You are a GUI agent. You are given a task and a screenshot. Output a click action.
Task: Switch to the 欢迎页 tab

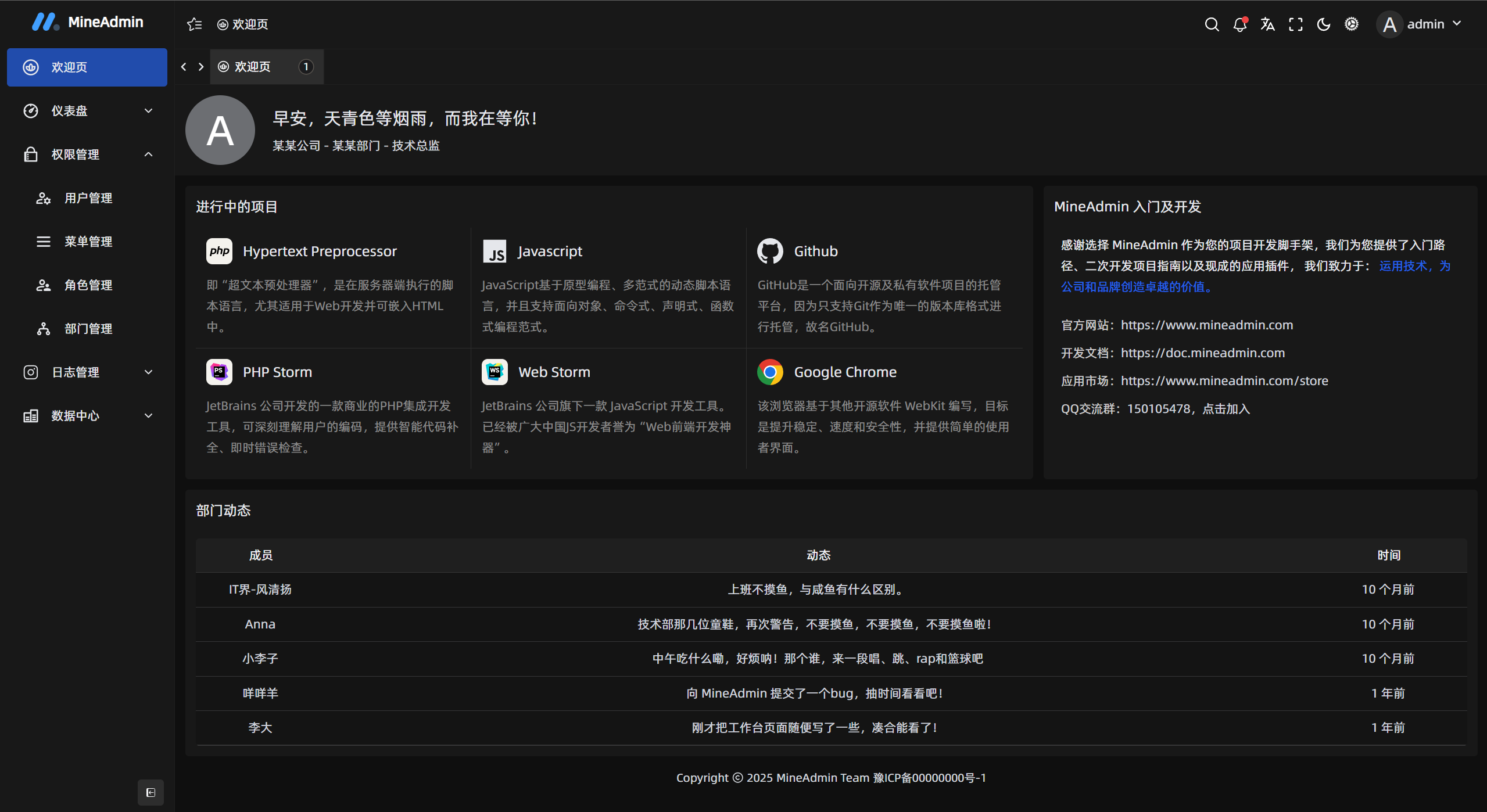(252, 66)
